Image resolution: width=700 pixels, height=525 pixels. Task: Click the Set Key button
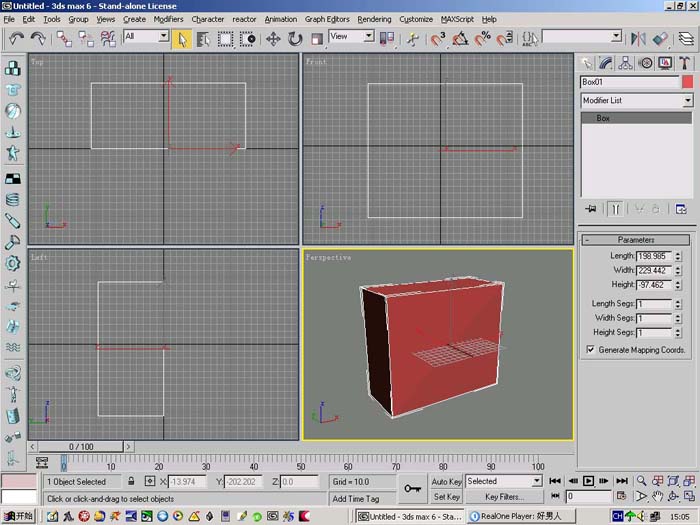click(x=446, y=496)
